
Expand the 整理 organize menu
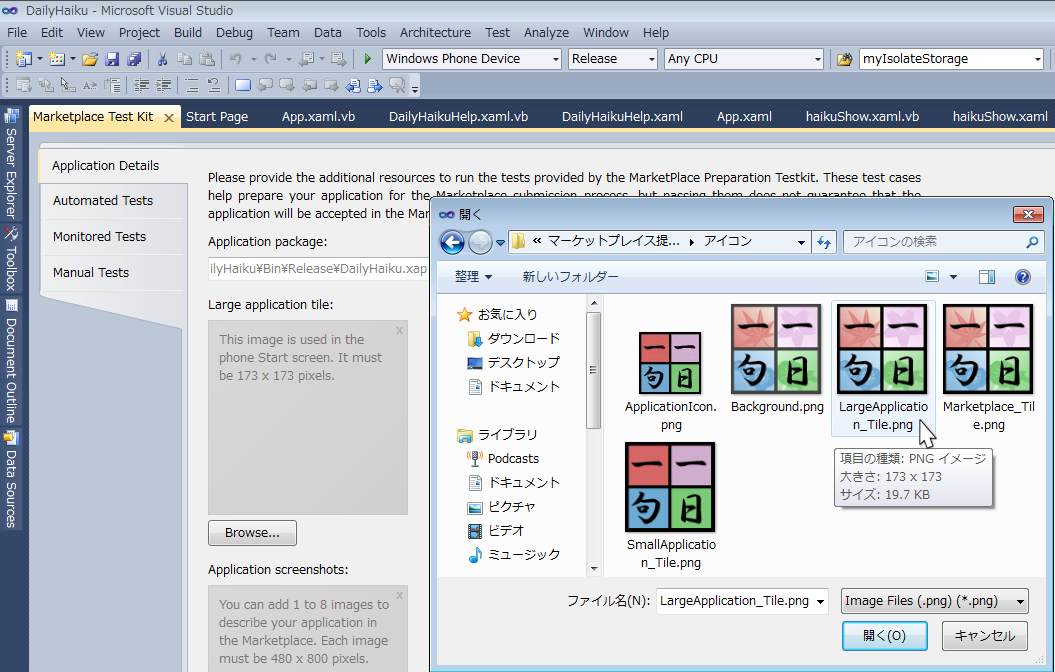473,276
